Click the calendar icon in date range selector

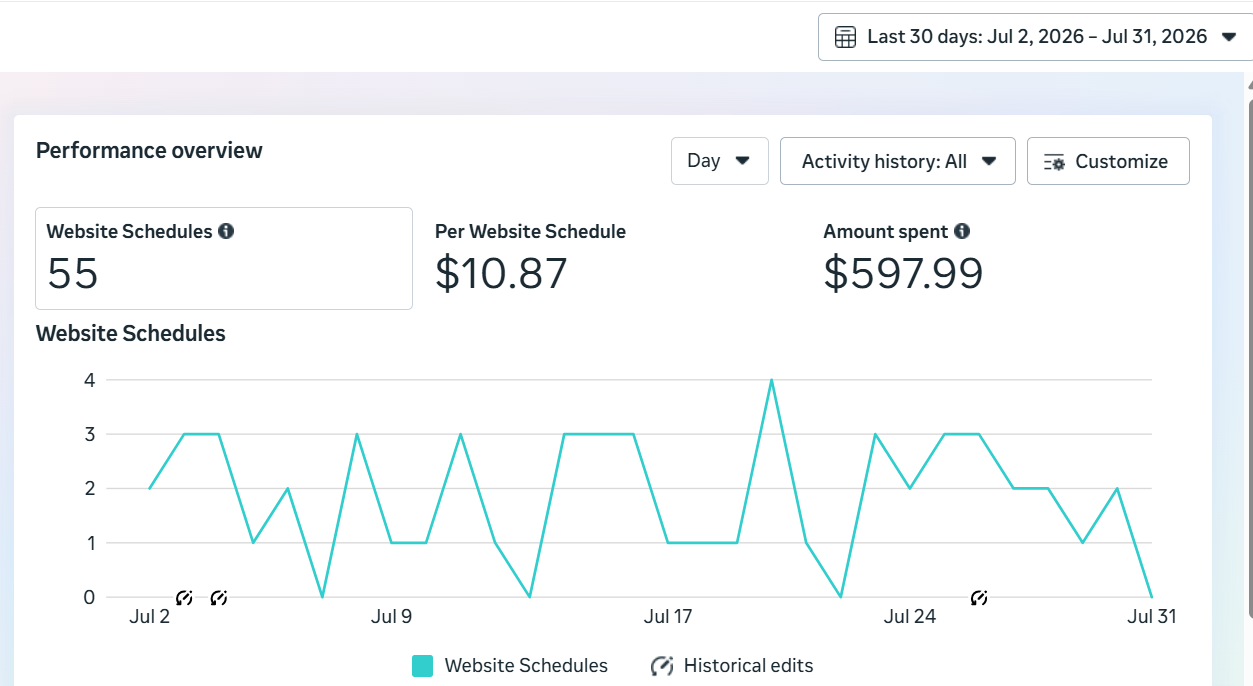[845, 38]
